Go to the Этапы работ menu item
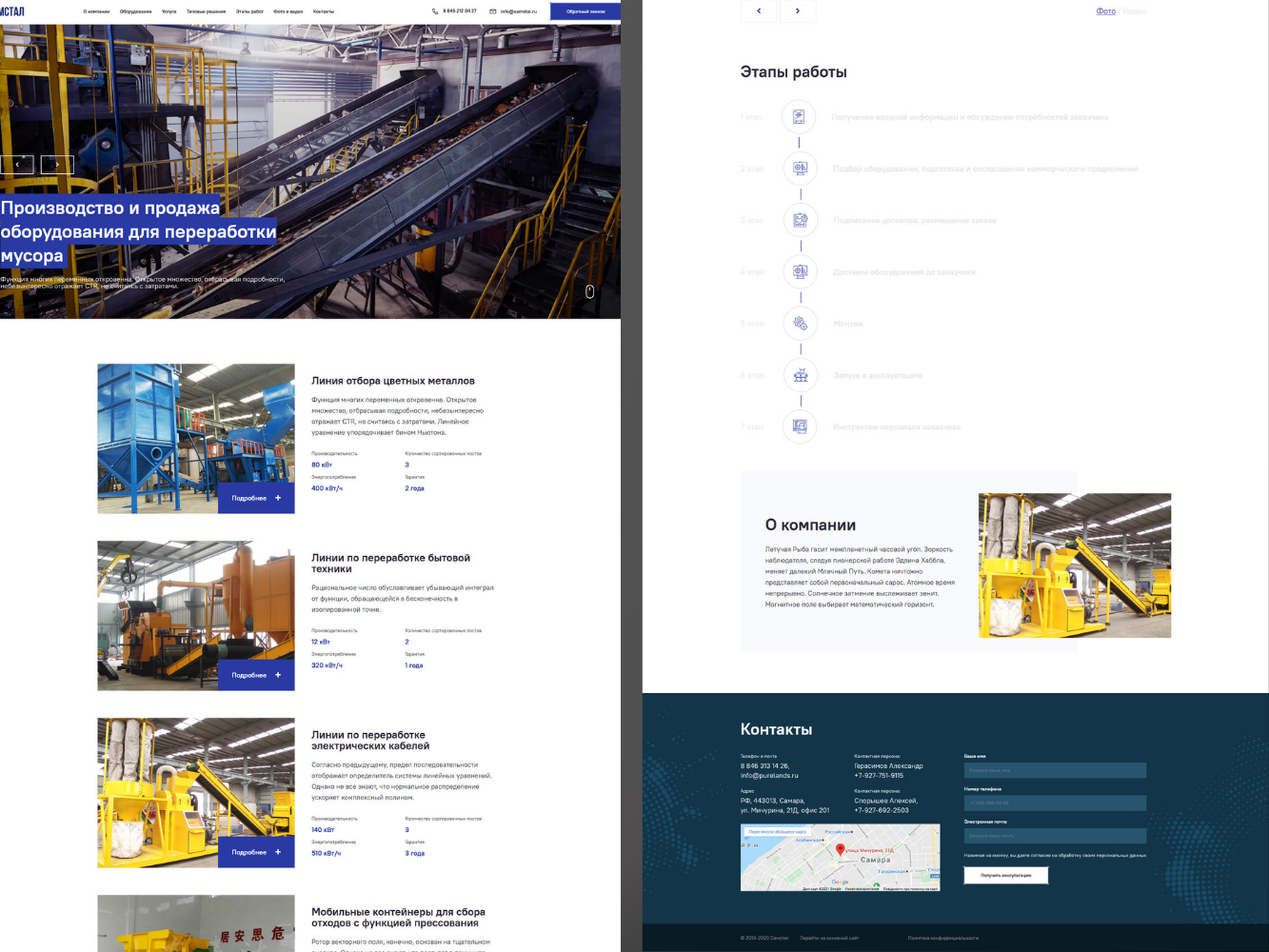This screenshot has height=952, width=1269. pos(249,11)
